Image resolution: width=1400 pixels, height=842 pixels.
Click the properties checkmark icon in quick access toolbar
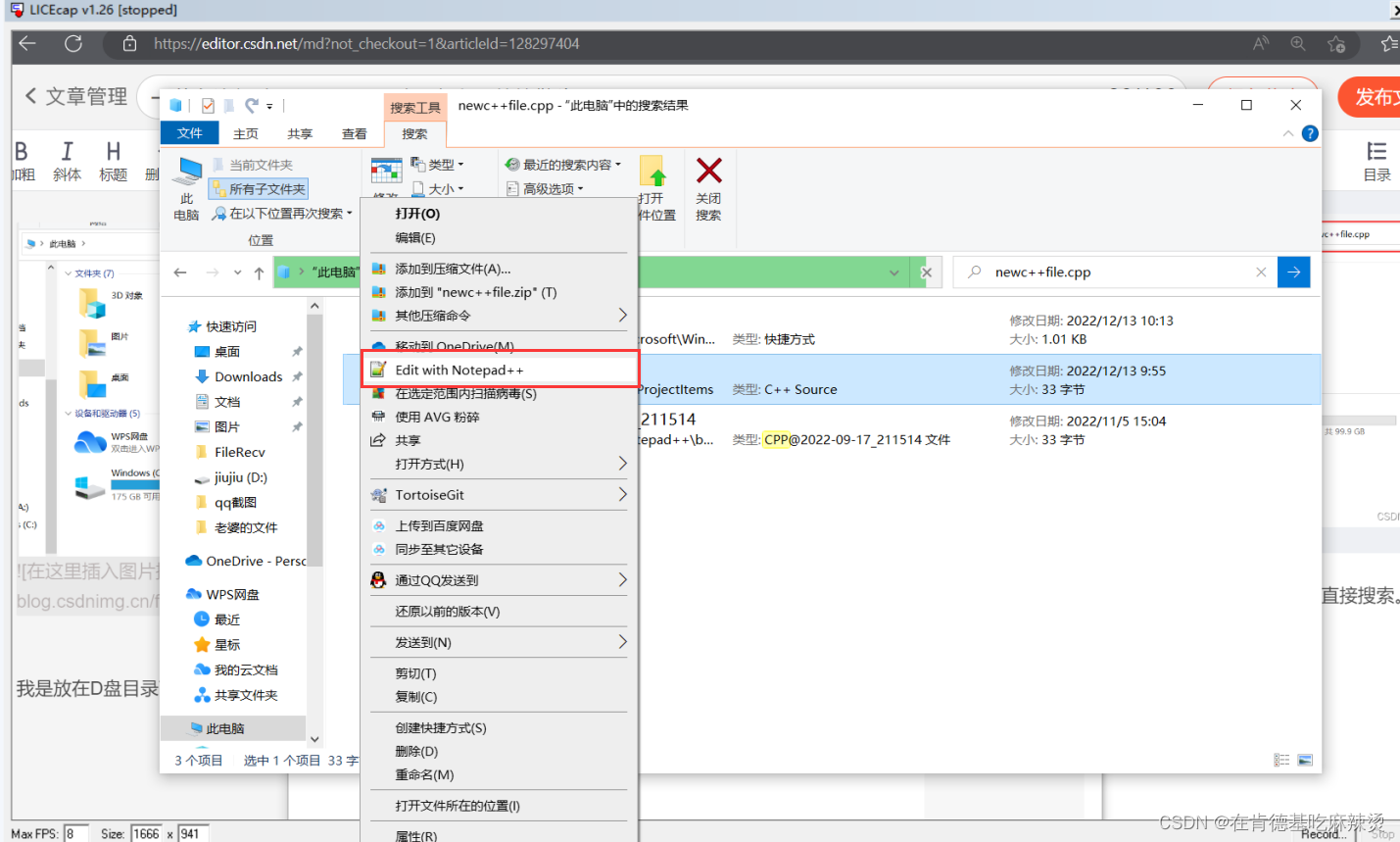pyautogui.click(x=208, y=106)
